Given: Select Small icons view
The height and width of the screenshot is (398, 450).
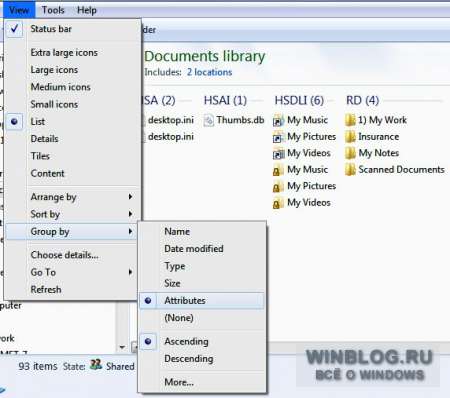Looking at the screenshot, I should (72, 105).
